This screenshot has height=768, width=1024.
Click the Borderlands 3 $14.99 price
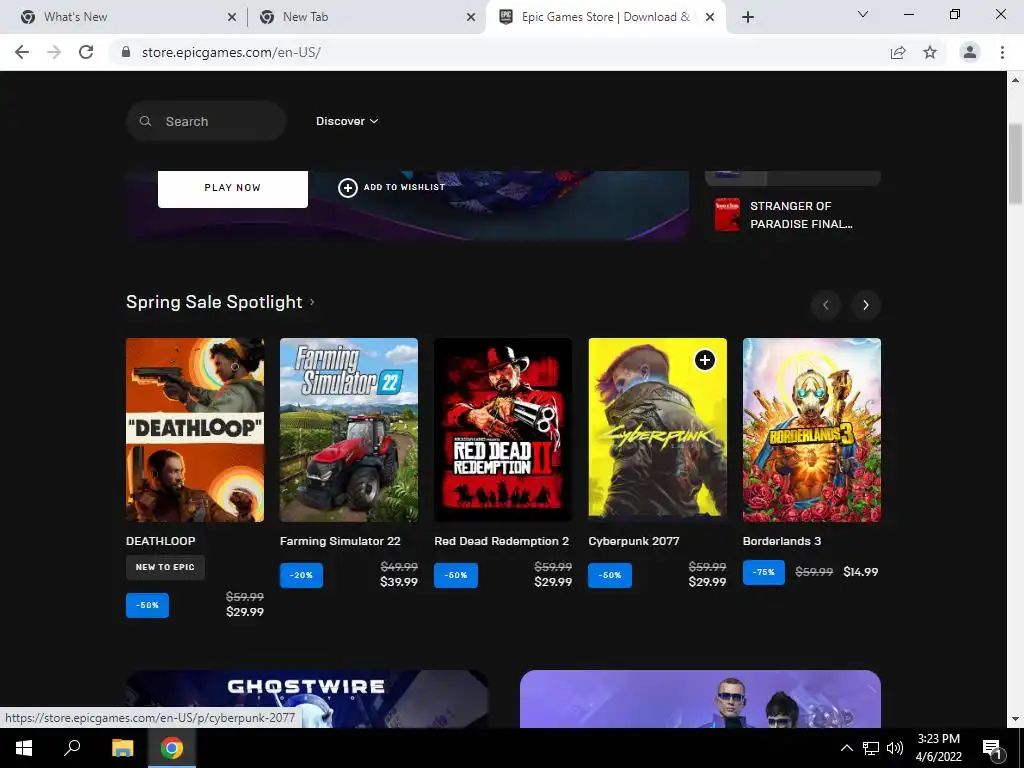pyautogui.click(x=861, y=572)
